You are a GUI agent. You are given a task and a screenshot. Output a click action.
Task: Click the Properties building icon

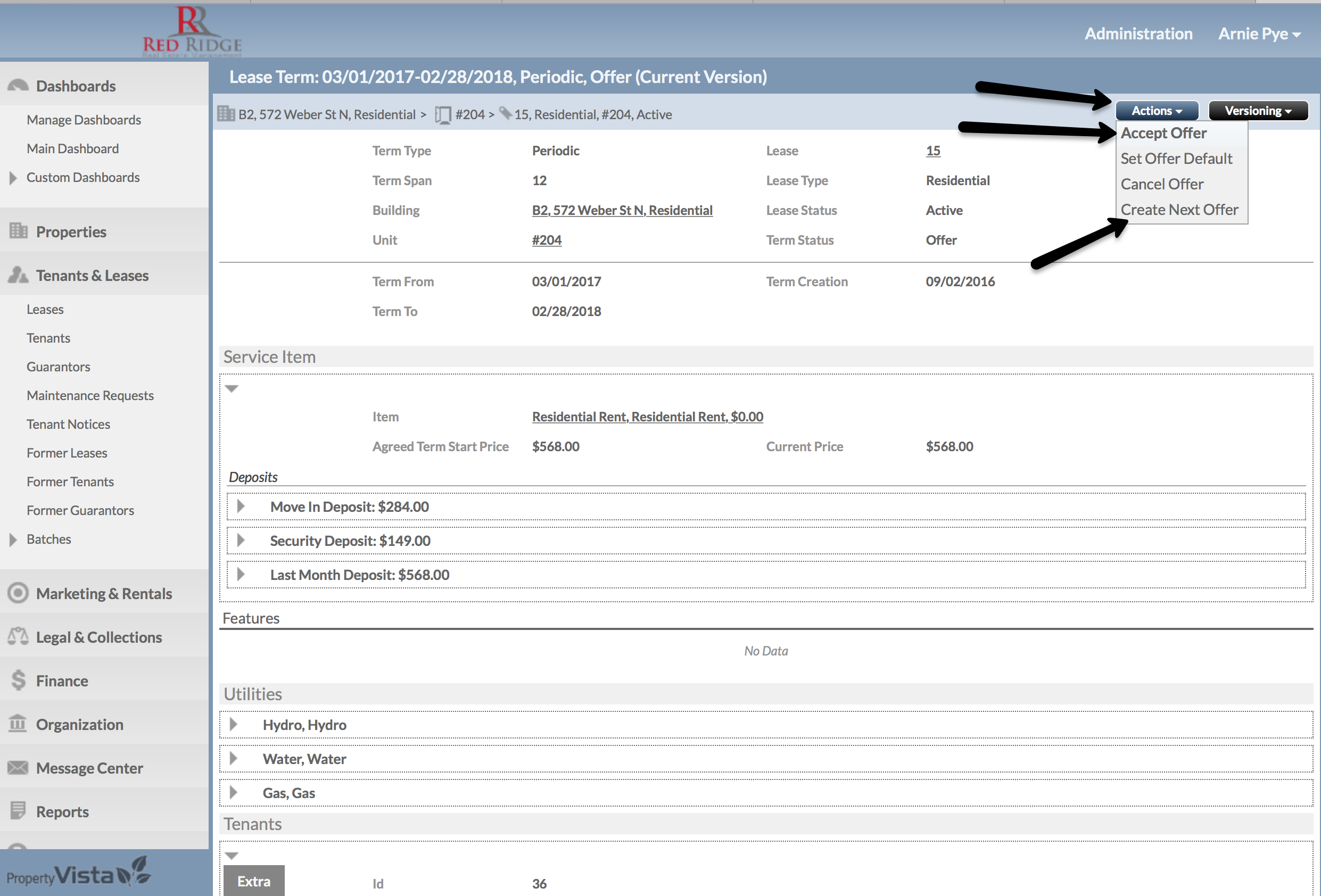(18, 231)
